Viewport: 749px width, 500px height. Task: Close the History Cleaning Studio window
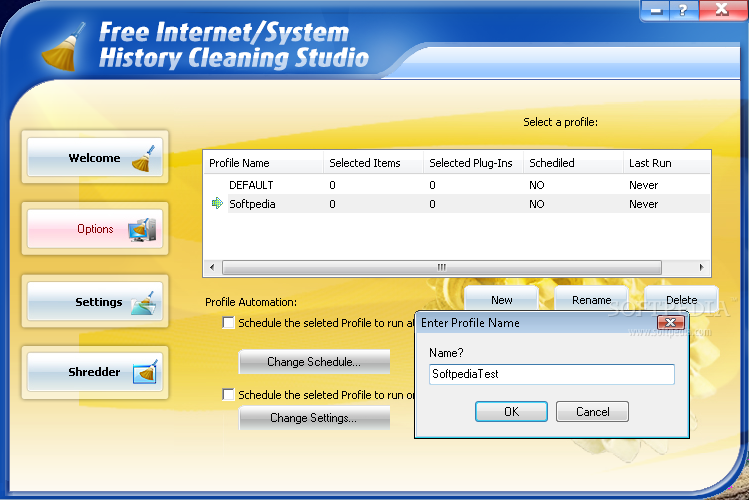pos(722,10)
